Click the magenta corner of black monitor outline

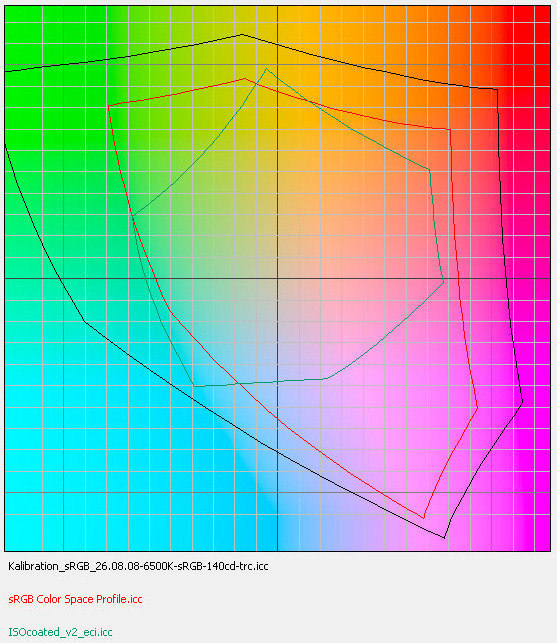[522, 403]
